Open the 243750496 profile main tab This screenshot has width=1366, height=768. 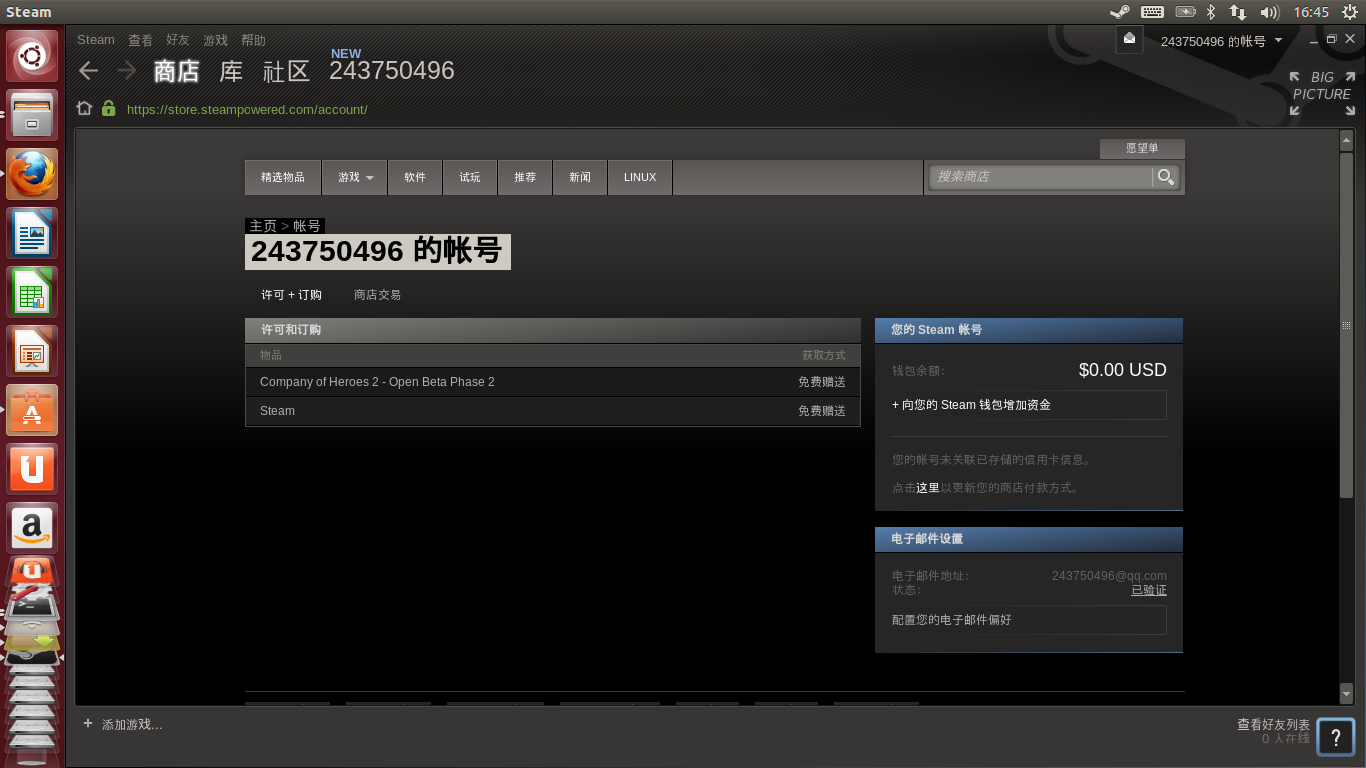coord(392,71)
